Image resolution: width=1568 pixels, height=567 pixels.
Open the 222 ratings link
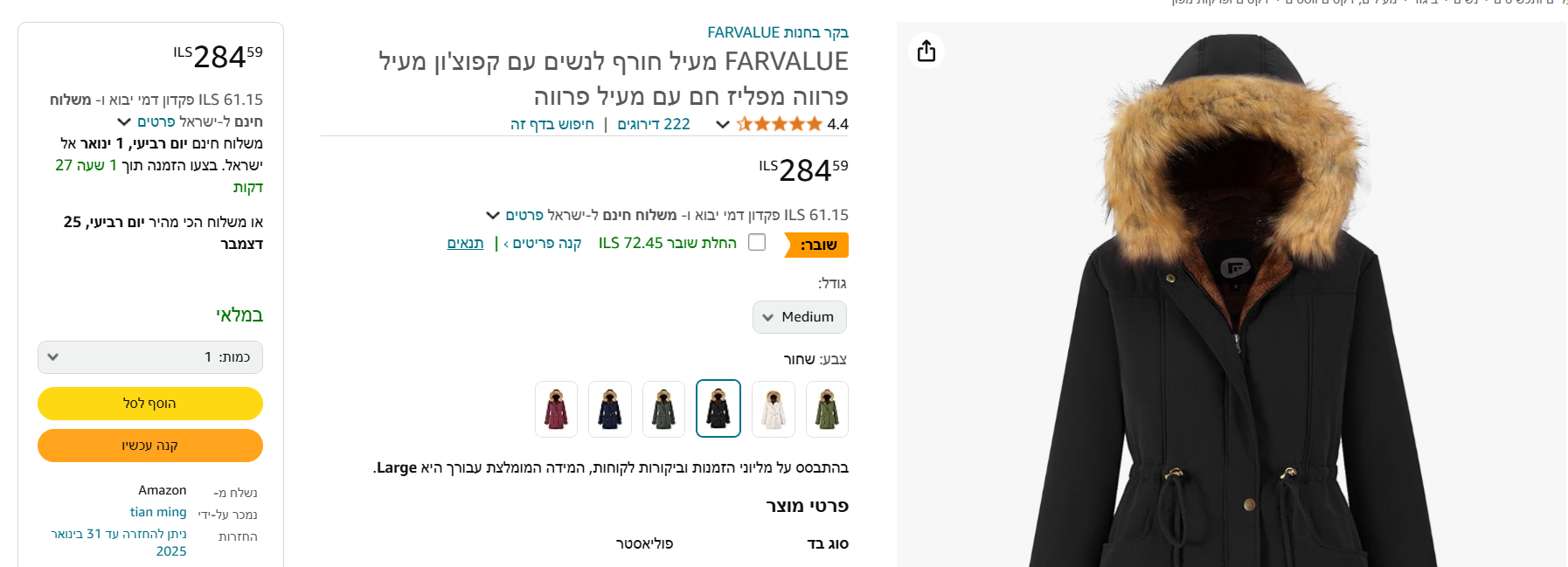(x=654, y=124)
